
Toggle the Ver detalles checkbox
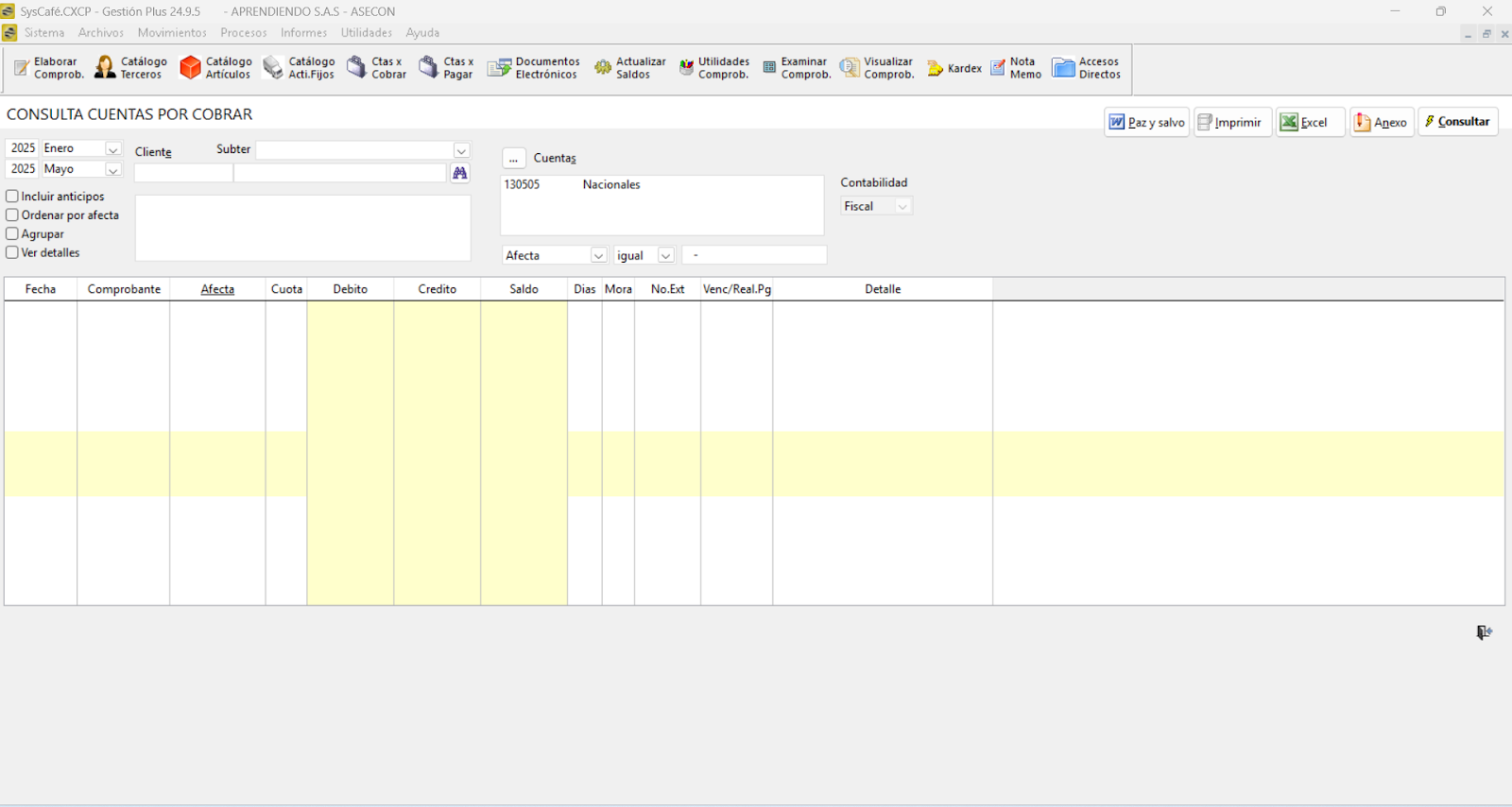tap(12, 253)
